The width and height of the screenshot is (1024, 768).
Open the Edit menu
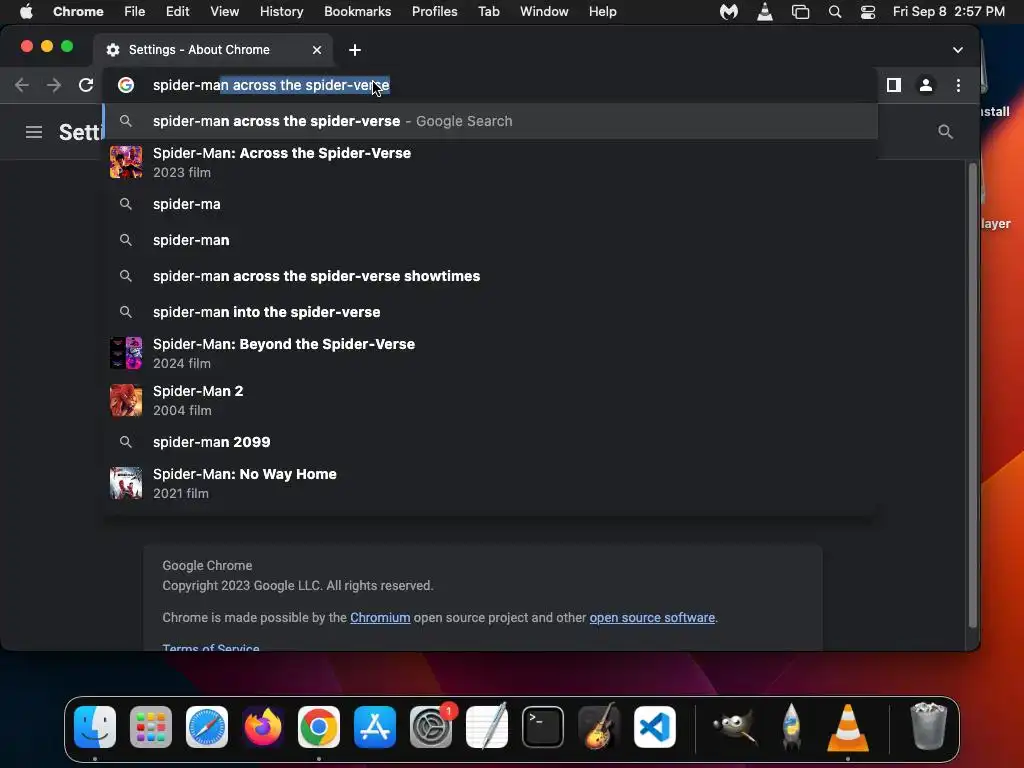pyautogui.click(x=177, y=11)
